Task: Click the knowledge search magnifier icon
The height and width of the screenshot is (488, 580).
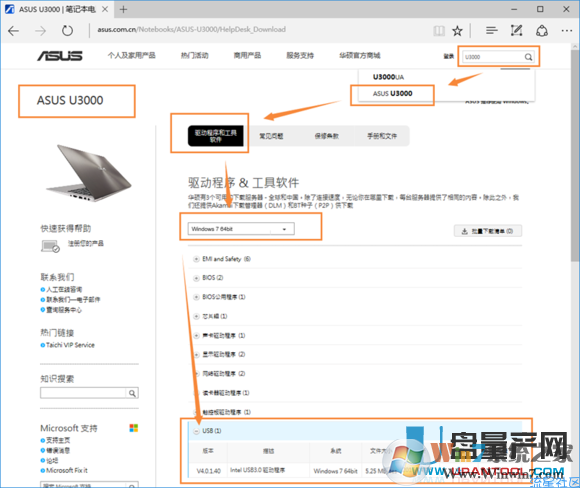Action: coord(132,393)
